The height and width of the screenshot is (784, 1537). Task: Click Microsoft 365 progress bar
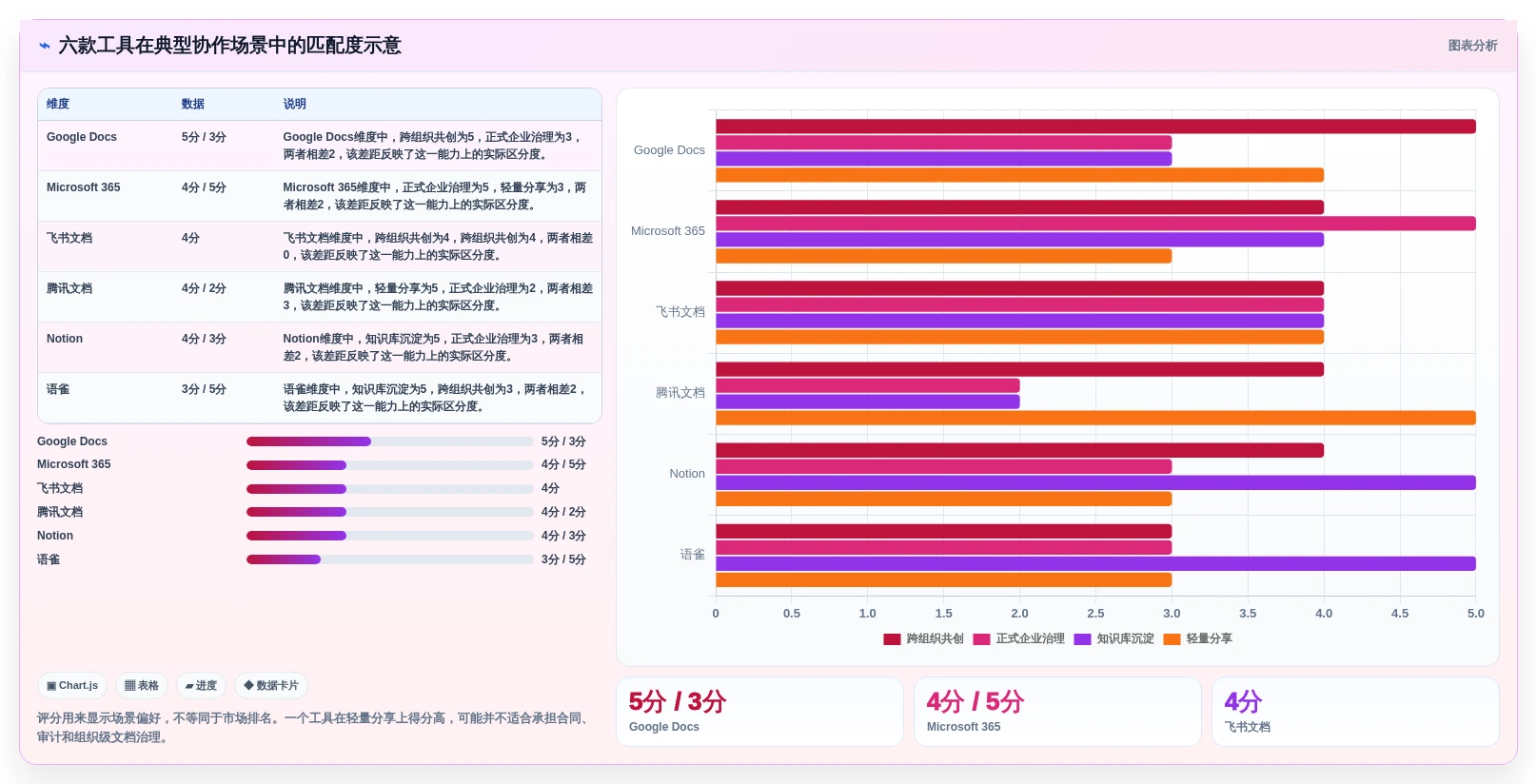click(390, 464)
